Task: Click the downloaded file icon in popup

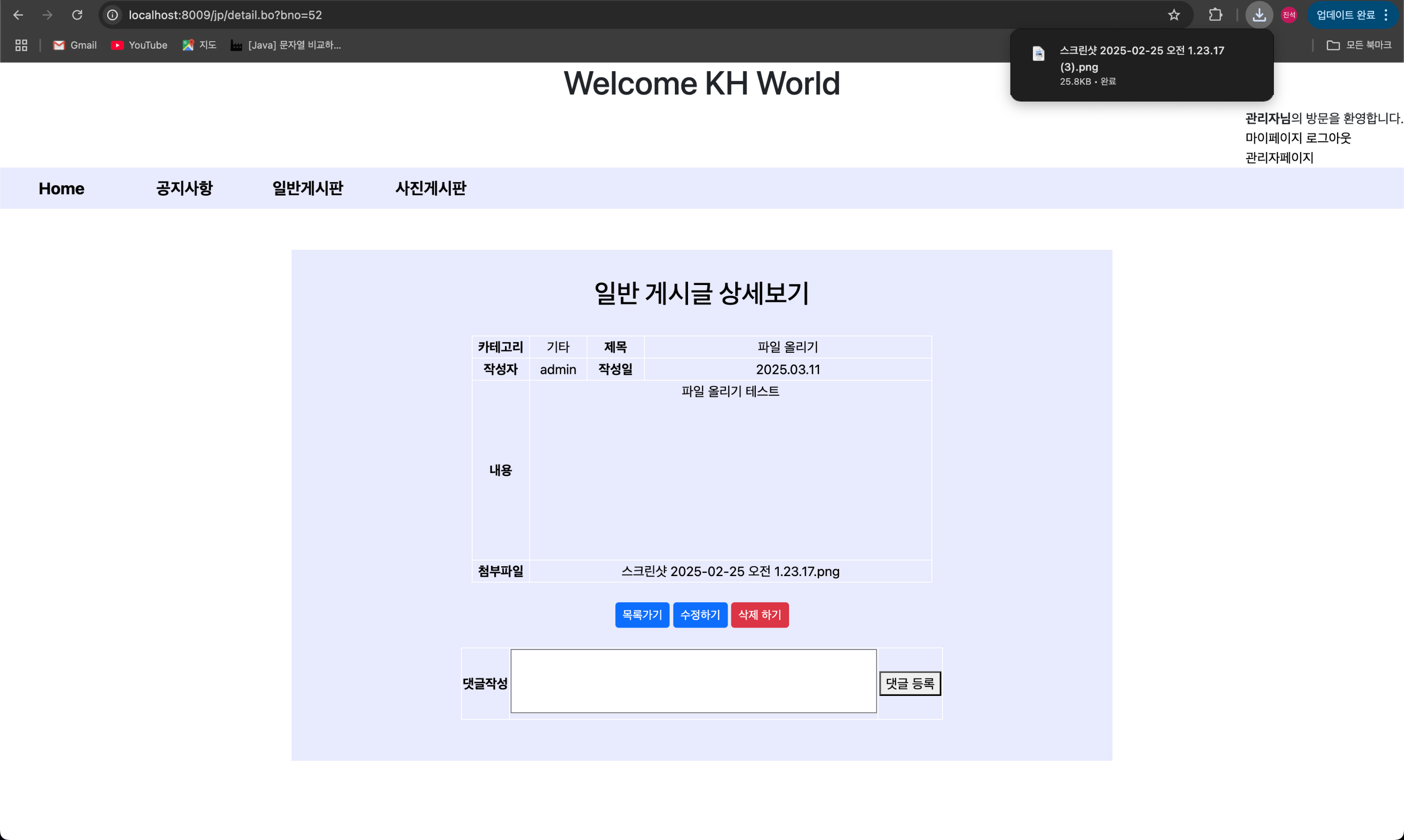Action: pyautogui.click(x=1038, y=54)
